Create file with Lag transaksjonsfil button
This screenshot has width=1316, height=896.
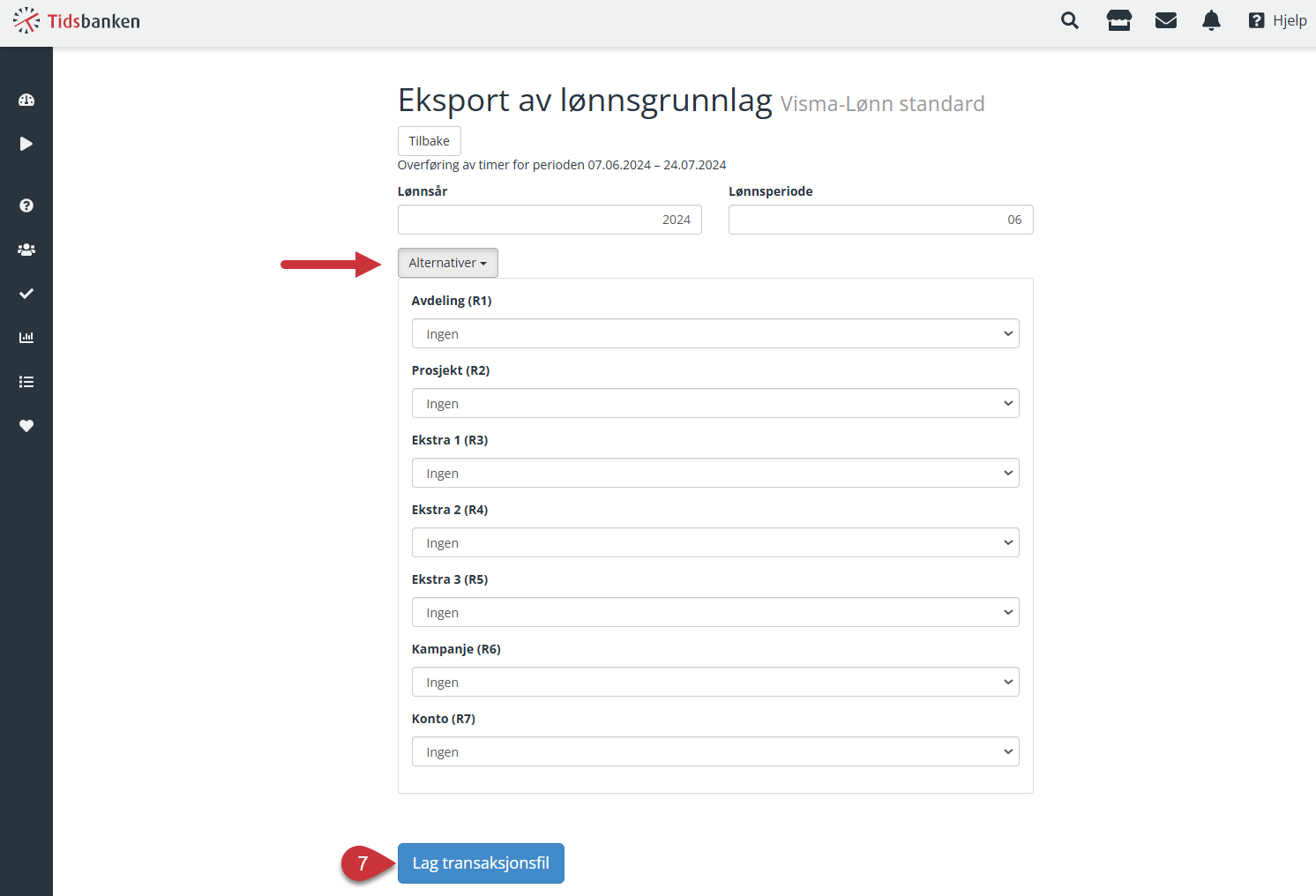[x=481, y=863]
